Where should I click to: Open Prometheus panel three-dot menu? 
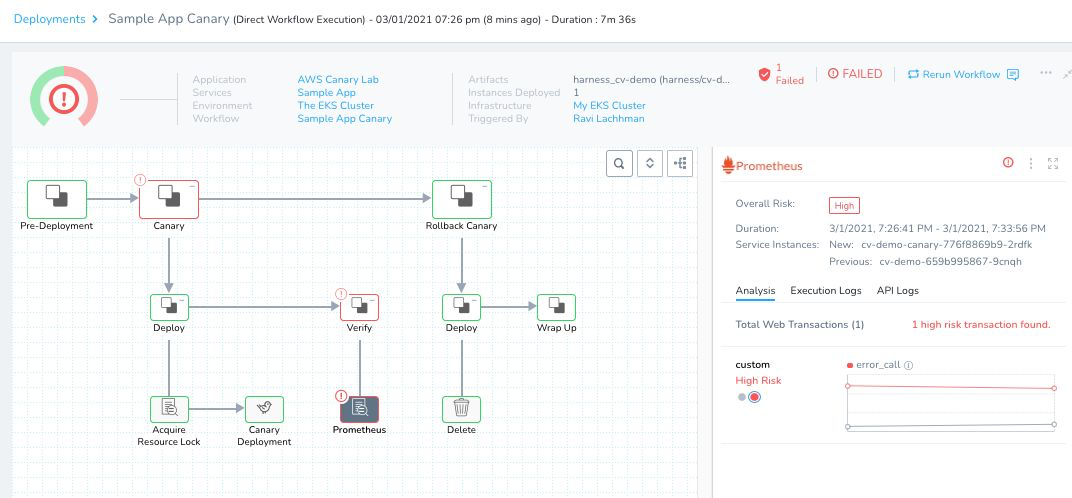click(1031, 163)
